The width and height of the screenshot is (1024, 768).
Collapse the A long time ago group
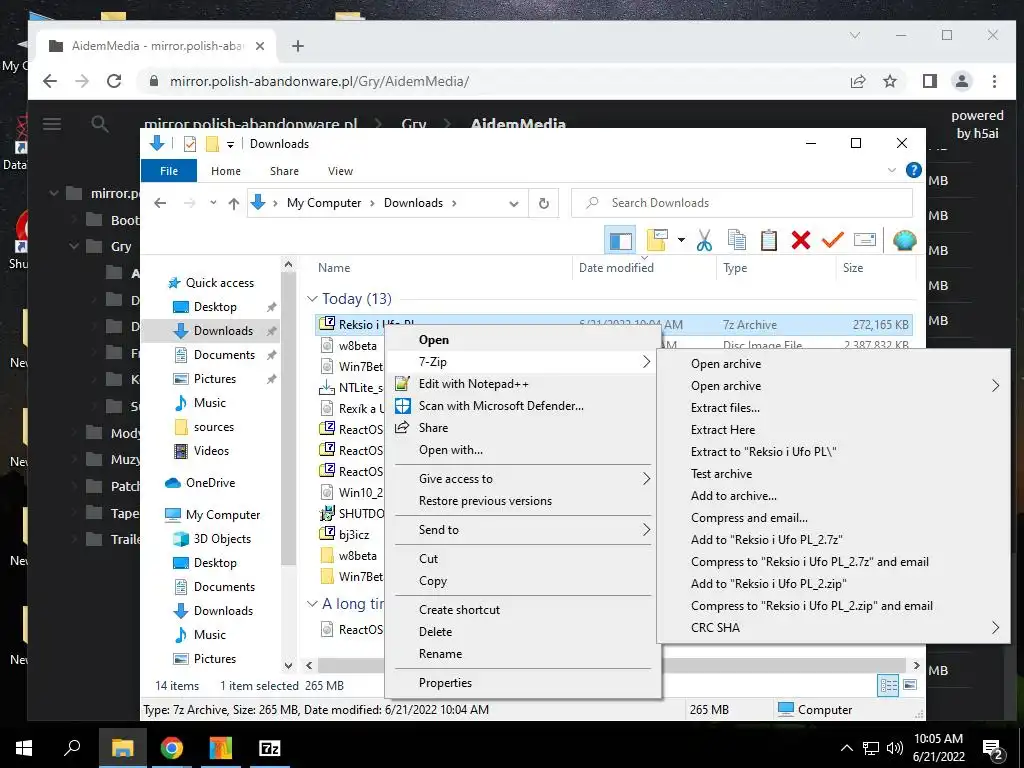(312, 604)
